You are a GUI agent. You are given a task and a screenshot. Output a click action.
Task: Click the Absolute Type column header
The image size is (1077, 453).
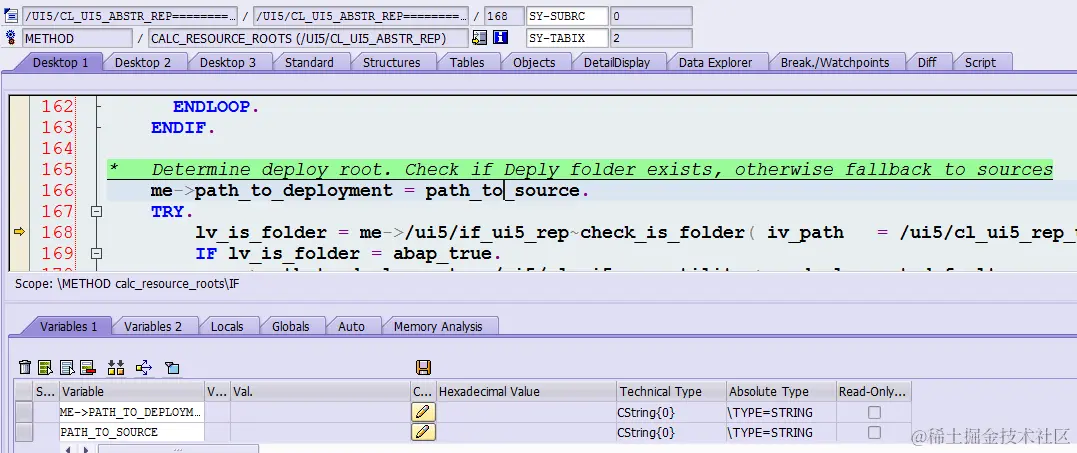pos(781,391)
